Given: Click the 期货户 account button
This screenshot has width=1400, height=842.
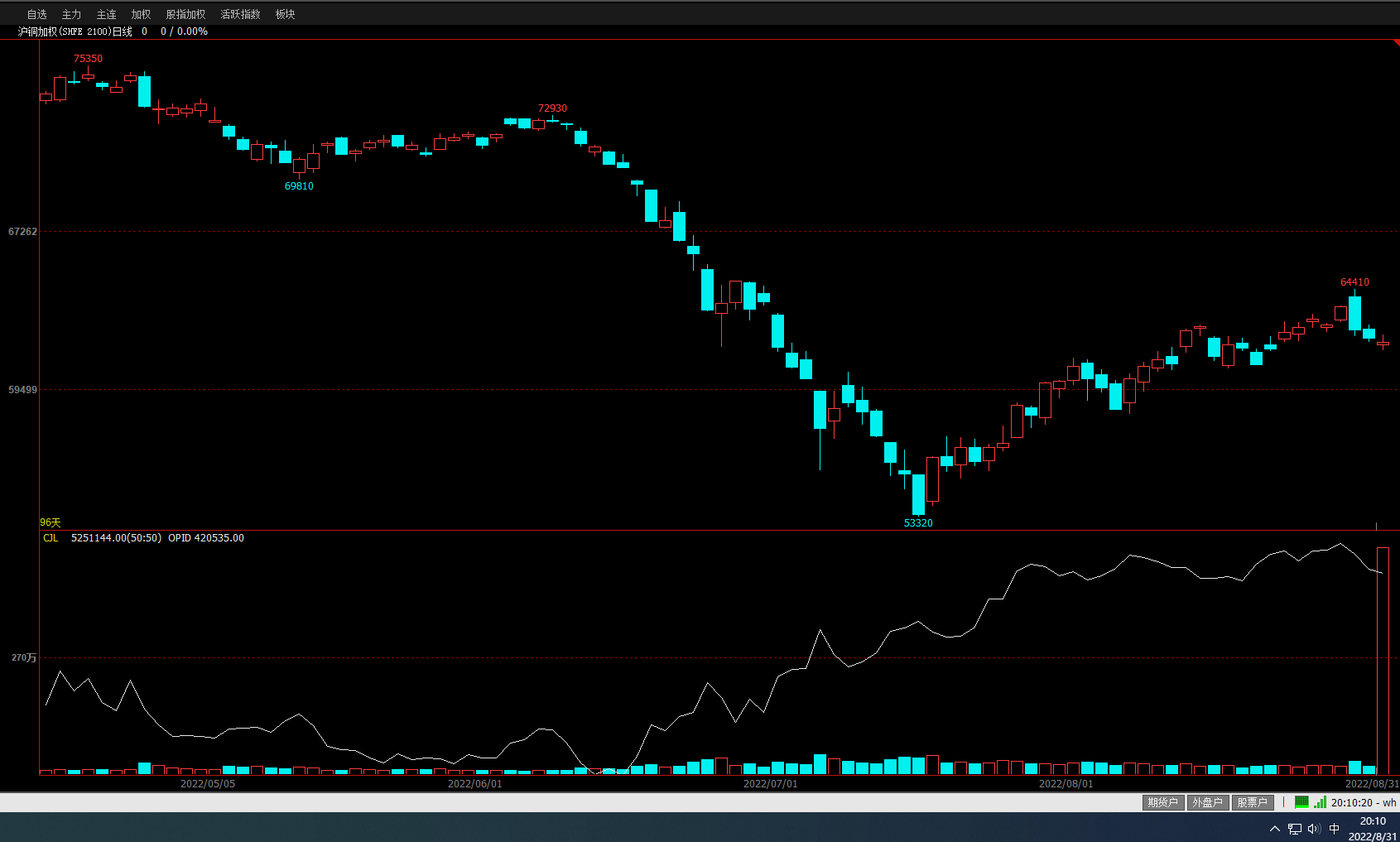Looking at the screenshot, I should tap(1162, 802).
